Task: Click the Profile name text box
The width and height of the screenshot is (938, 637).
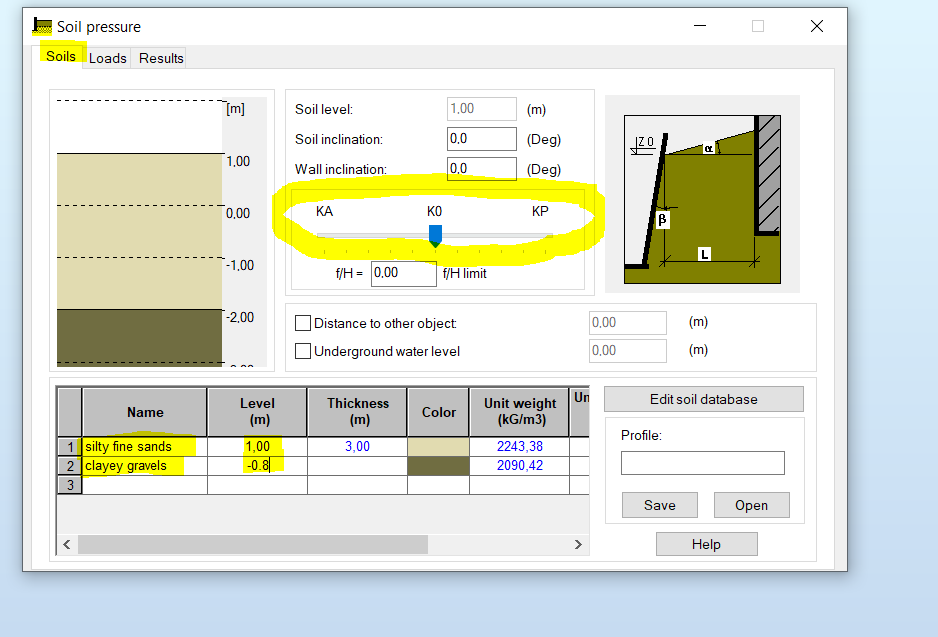Action: [x=702, y=463]
